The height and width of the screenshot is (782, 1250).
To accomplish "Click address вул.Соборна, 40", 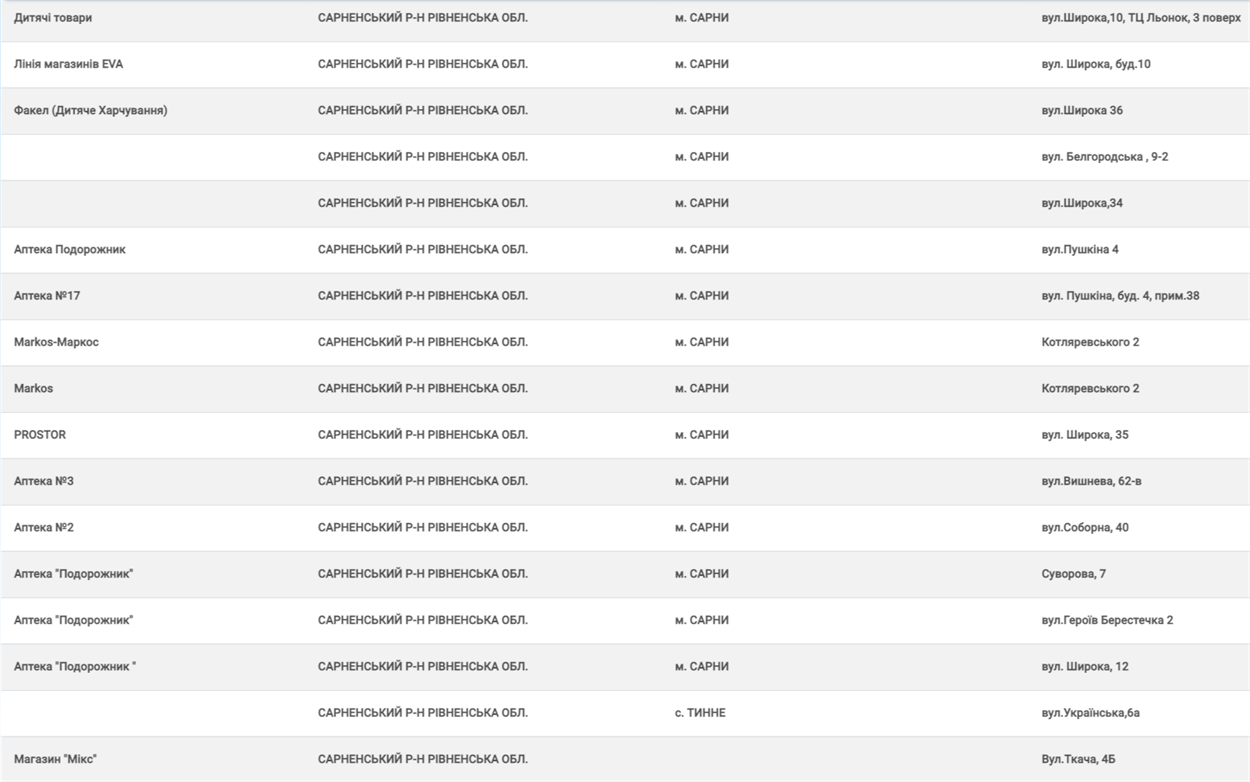I will 1084,528.
